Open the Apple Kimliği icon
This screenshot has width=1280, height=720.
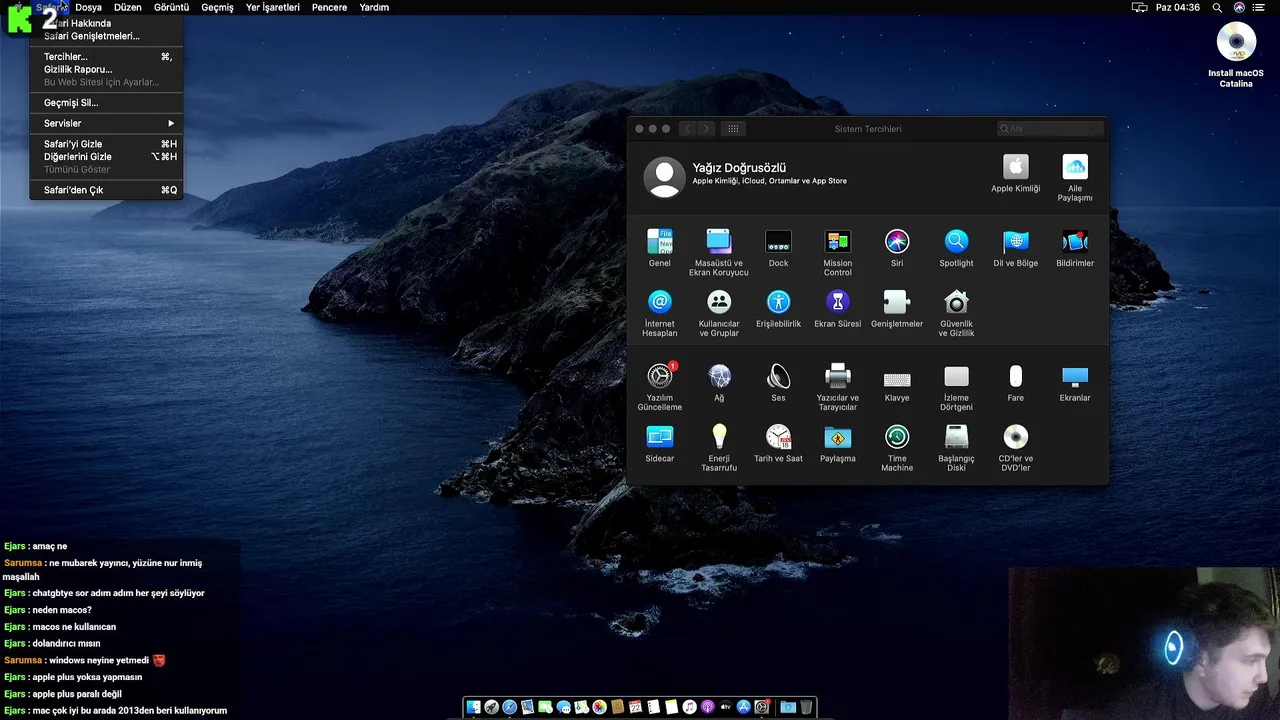click(x=1015, y=173)
